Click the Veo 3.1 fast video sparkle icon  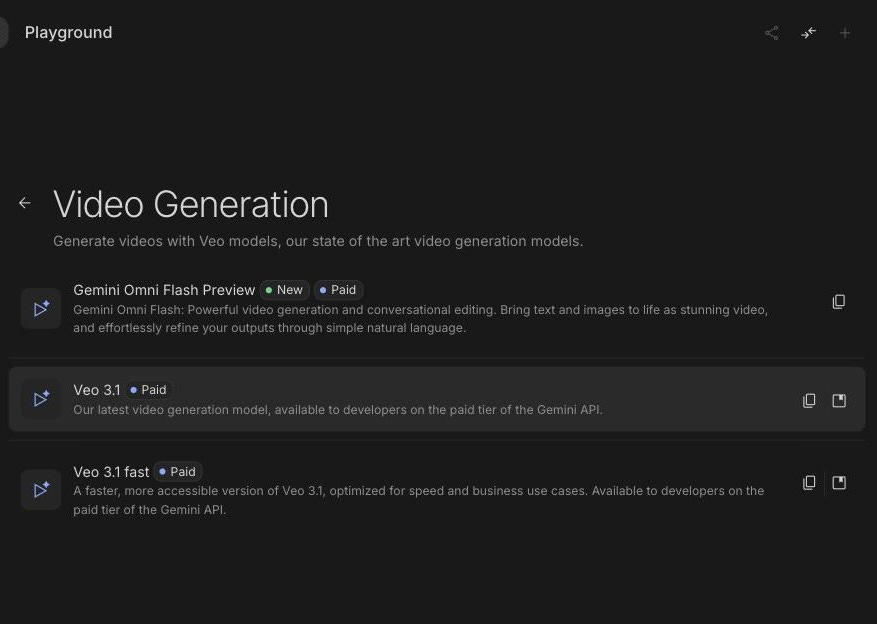pos(41,490)
